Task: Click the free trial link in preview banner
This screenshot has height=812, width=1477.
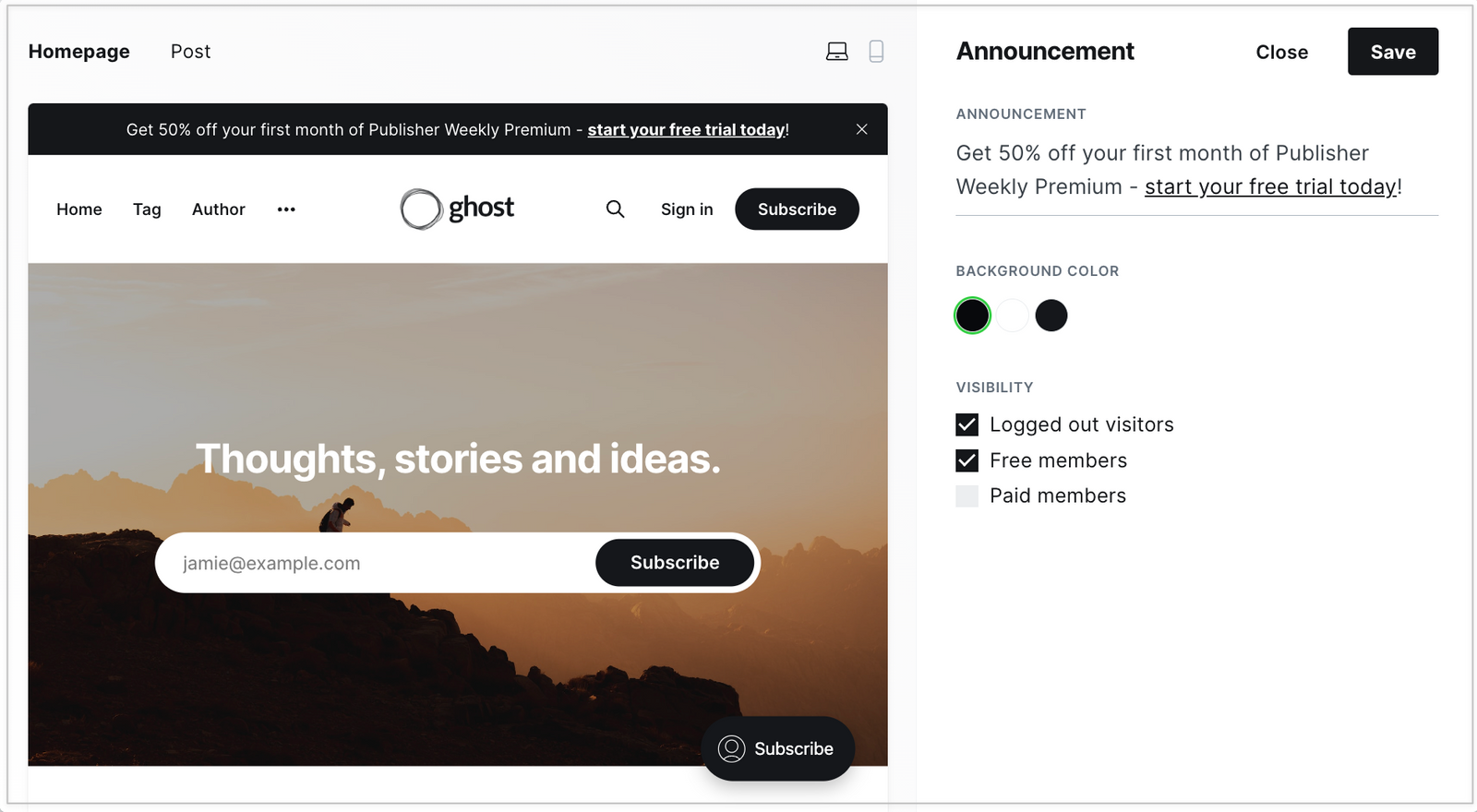Action: click(686, 130)
